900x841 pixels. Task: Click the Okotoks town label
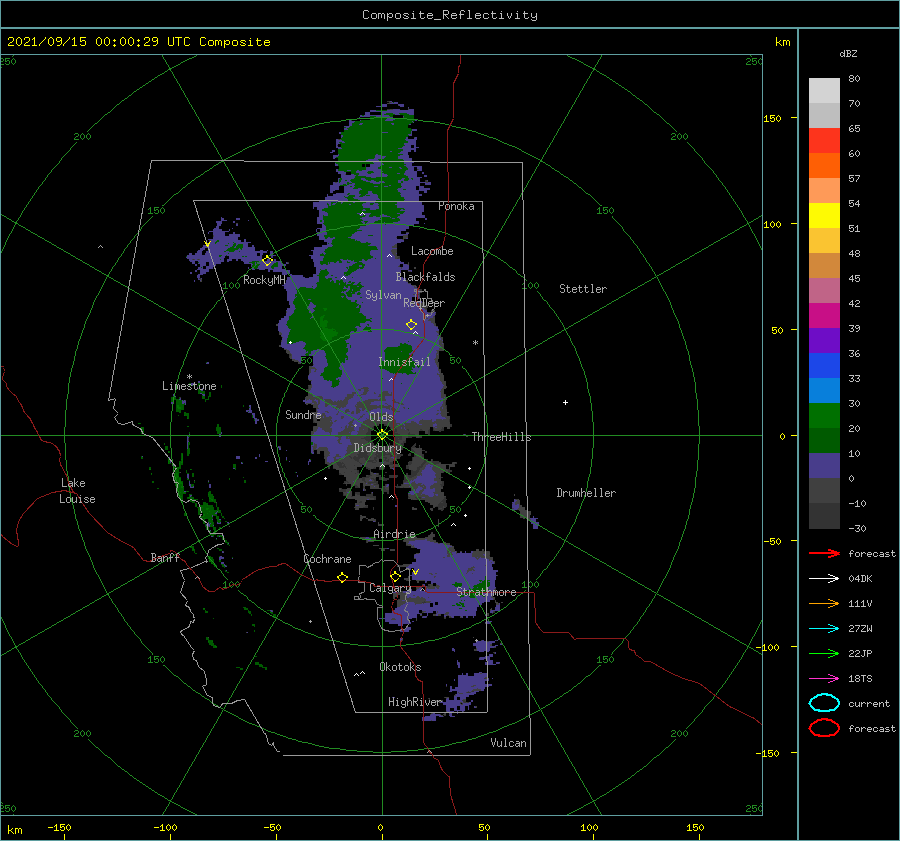click(400, 667)
